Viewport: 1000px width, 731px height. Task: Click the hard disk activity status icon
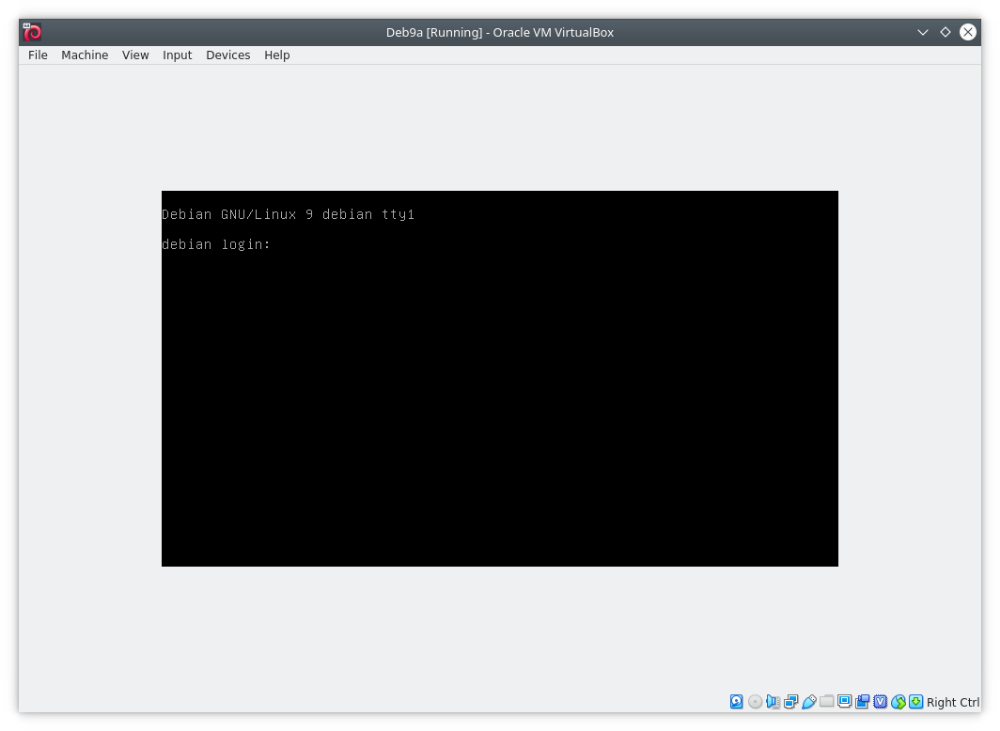point(737,702)
